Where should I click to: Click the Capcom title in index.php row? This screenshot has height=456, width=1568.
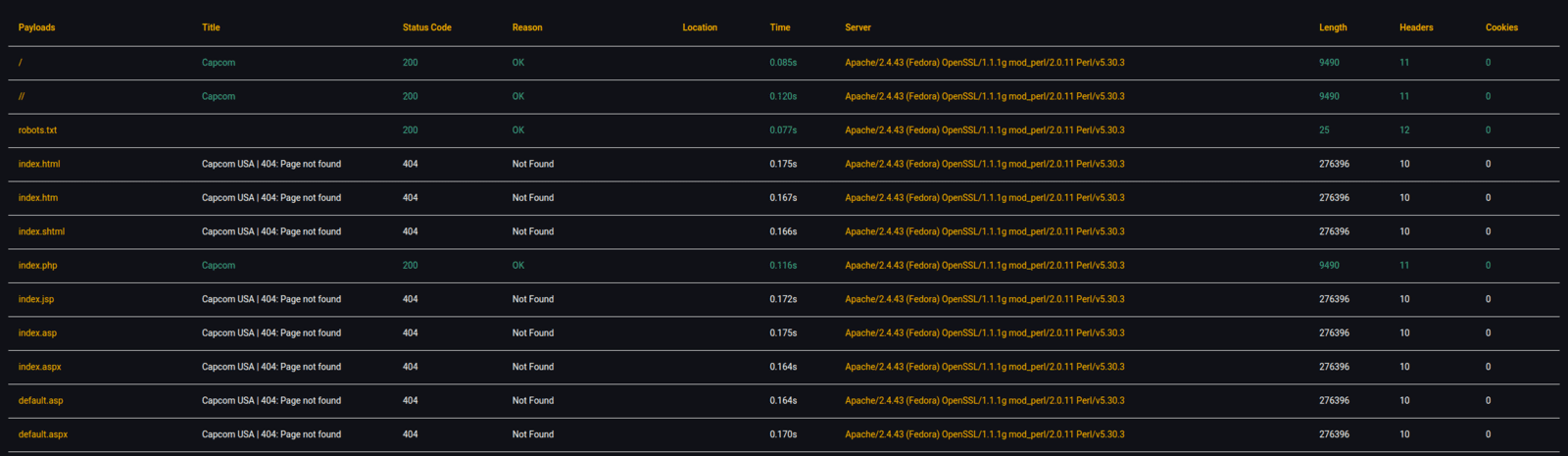click(x=219, y=266)
